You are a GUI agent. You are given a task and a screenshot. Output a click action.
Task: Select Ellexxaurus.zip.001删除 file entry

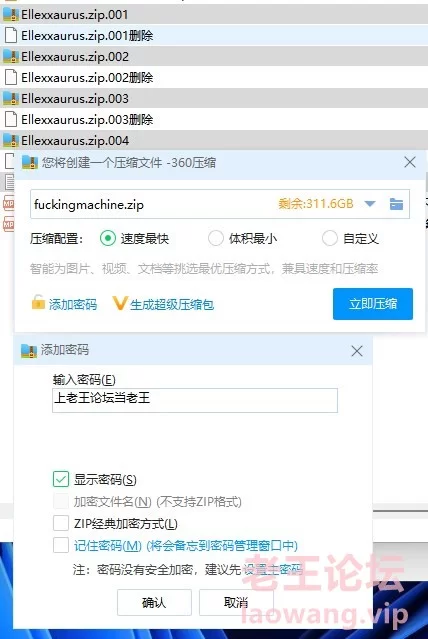[x=214, y=36]
